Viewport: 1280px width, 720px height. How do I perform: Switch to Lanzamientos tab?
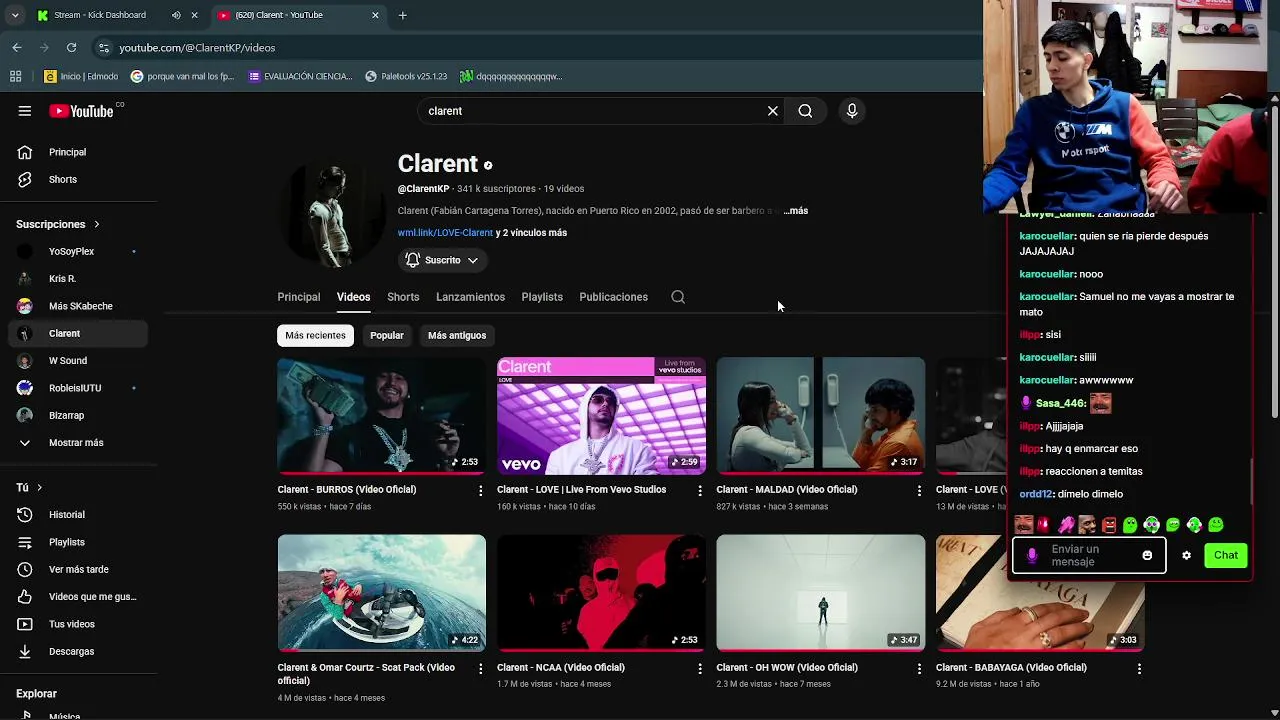(x=470, y=297)
